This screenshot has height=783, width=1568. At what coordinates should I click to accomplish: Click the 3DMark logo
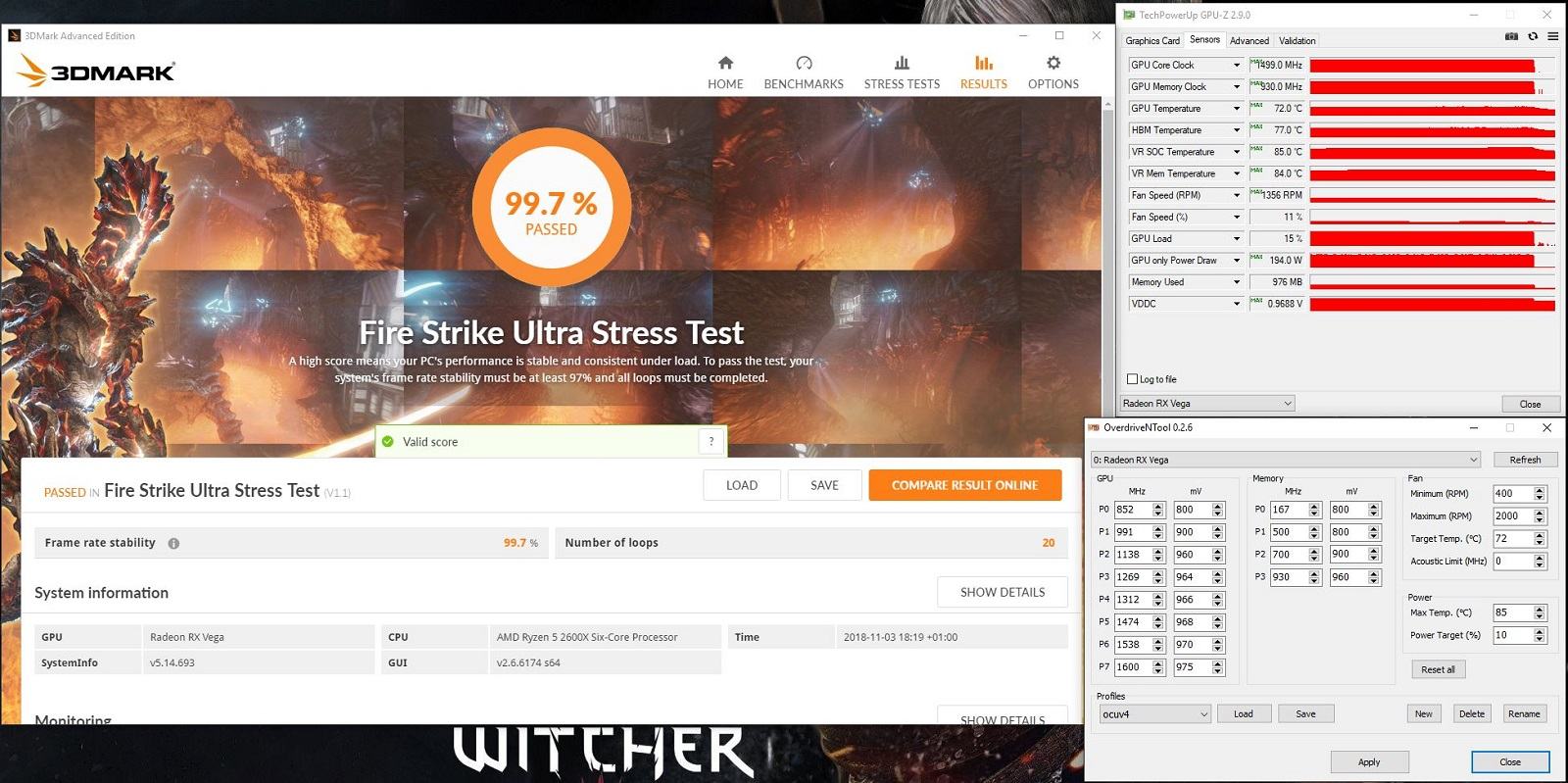[x=96, y=71]
